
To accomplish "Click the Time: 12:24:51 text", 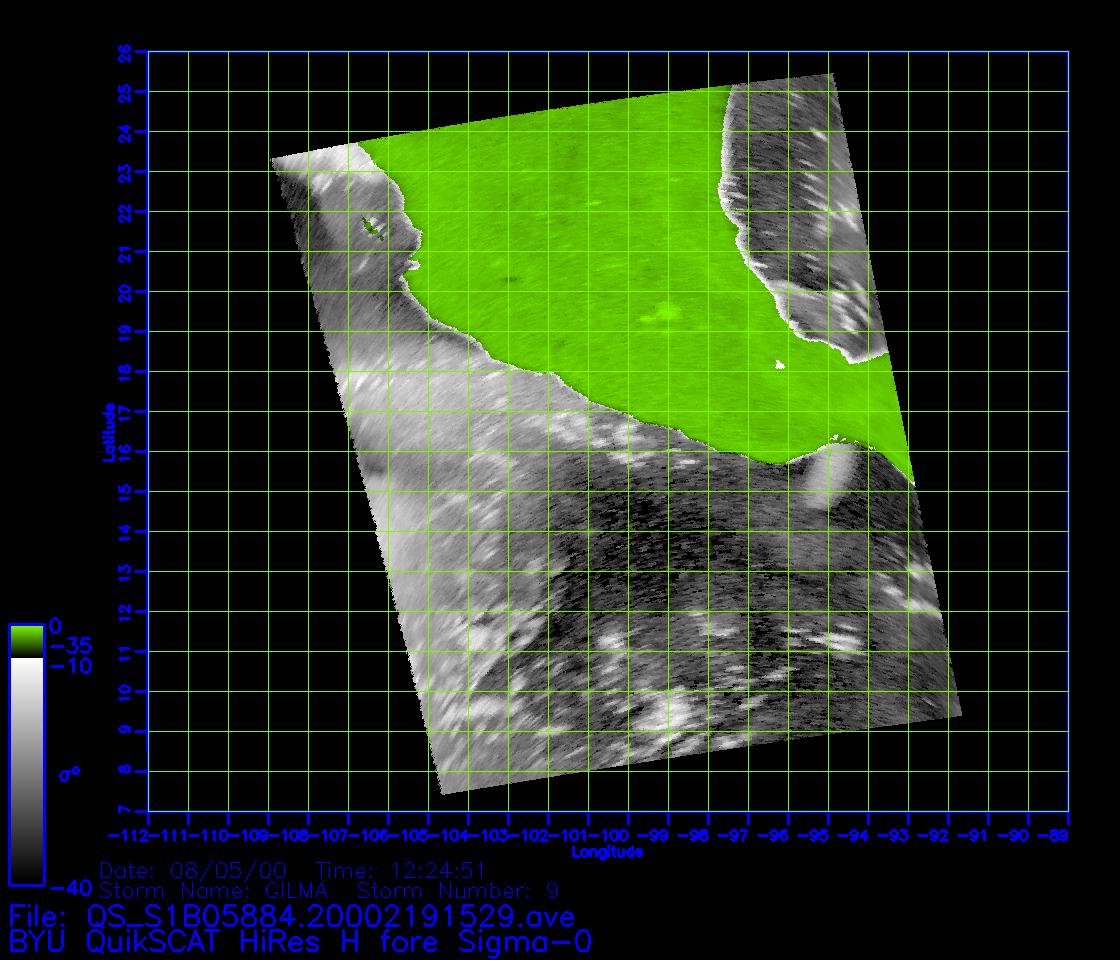I will pos(401,870).
